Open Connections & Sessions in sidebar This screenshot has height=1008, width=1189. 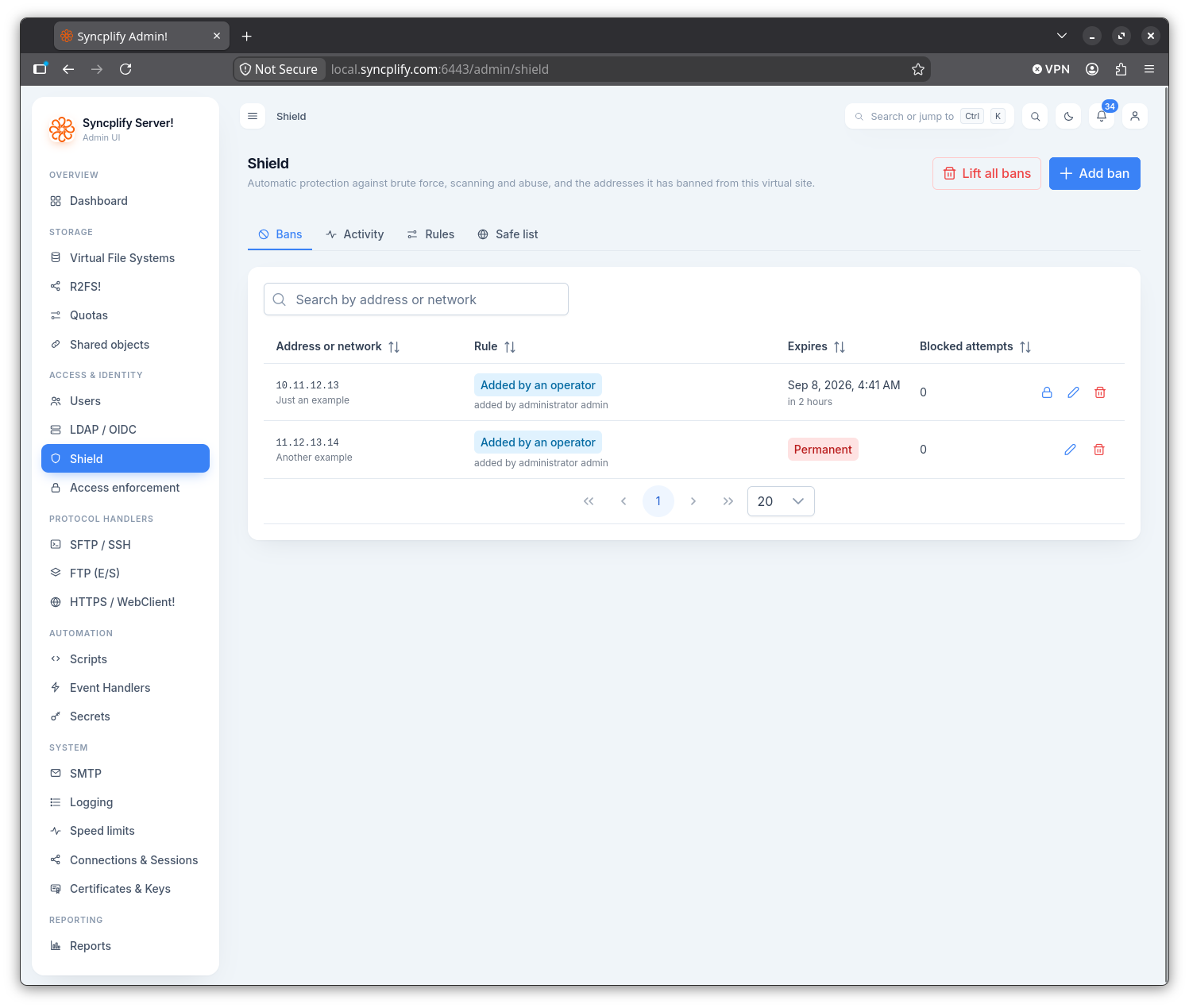tap(125, 860)
